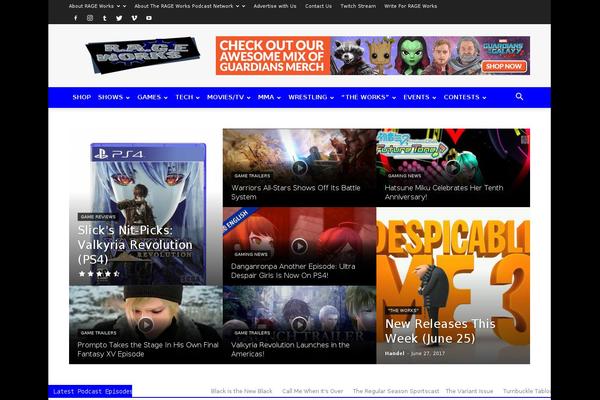Open the Contact Us link
This screenshot has height=400, width=600.
tap(318, 6)
